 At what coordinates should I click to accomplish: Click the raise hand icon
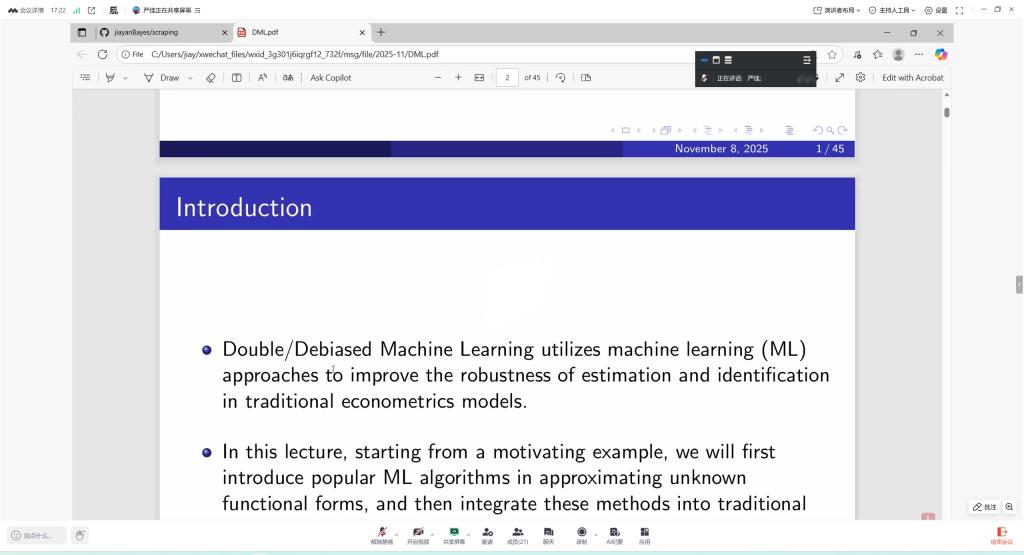(80, 535)
